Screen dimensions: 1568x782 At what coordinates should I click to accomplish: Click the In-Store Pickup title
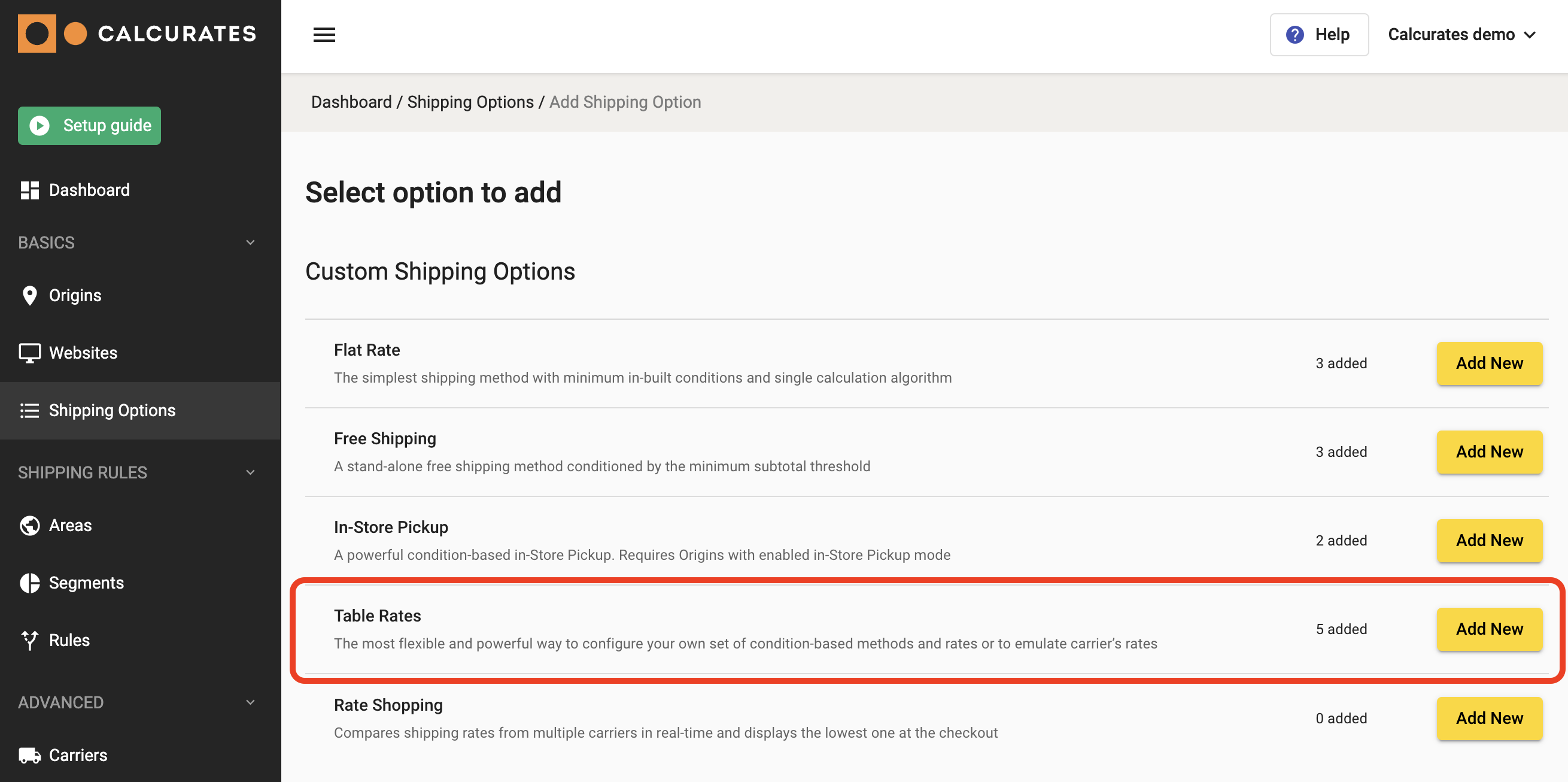click(x=391, y=527)
